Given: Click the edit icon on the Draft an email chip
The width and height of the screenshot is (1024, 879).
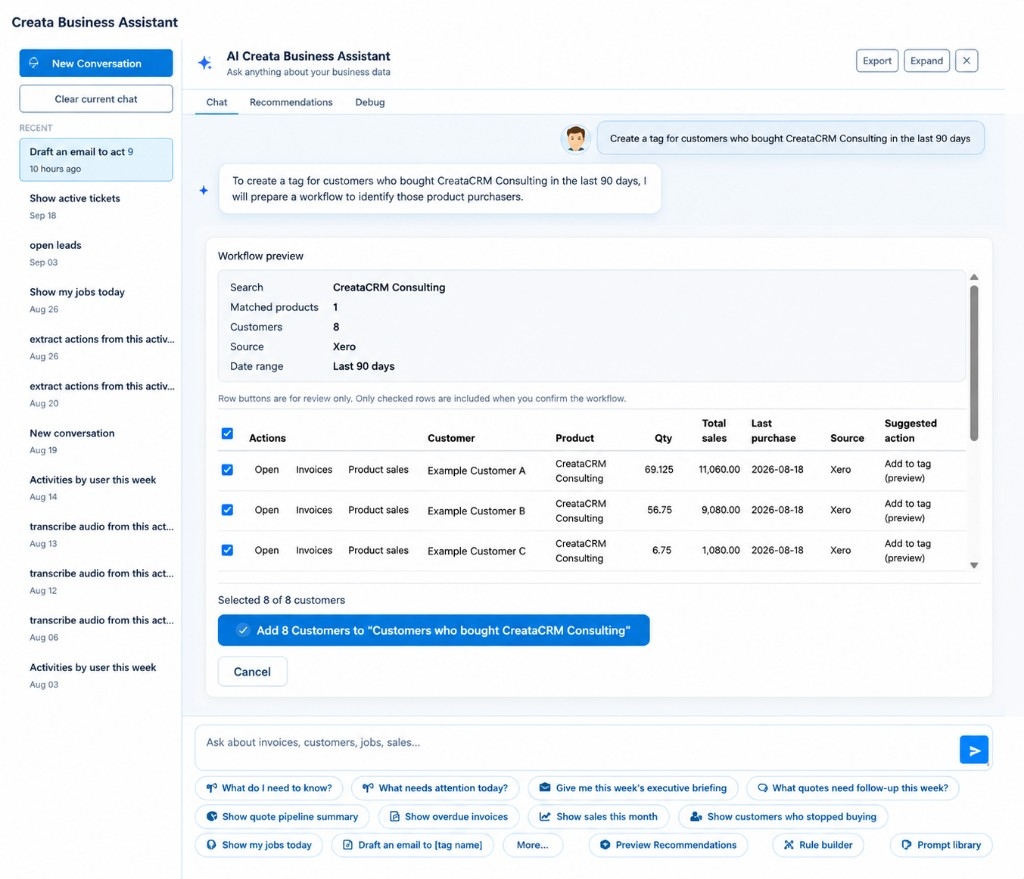Looking at the screenshot, I should tap(348, 844).
